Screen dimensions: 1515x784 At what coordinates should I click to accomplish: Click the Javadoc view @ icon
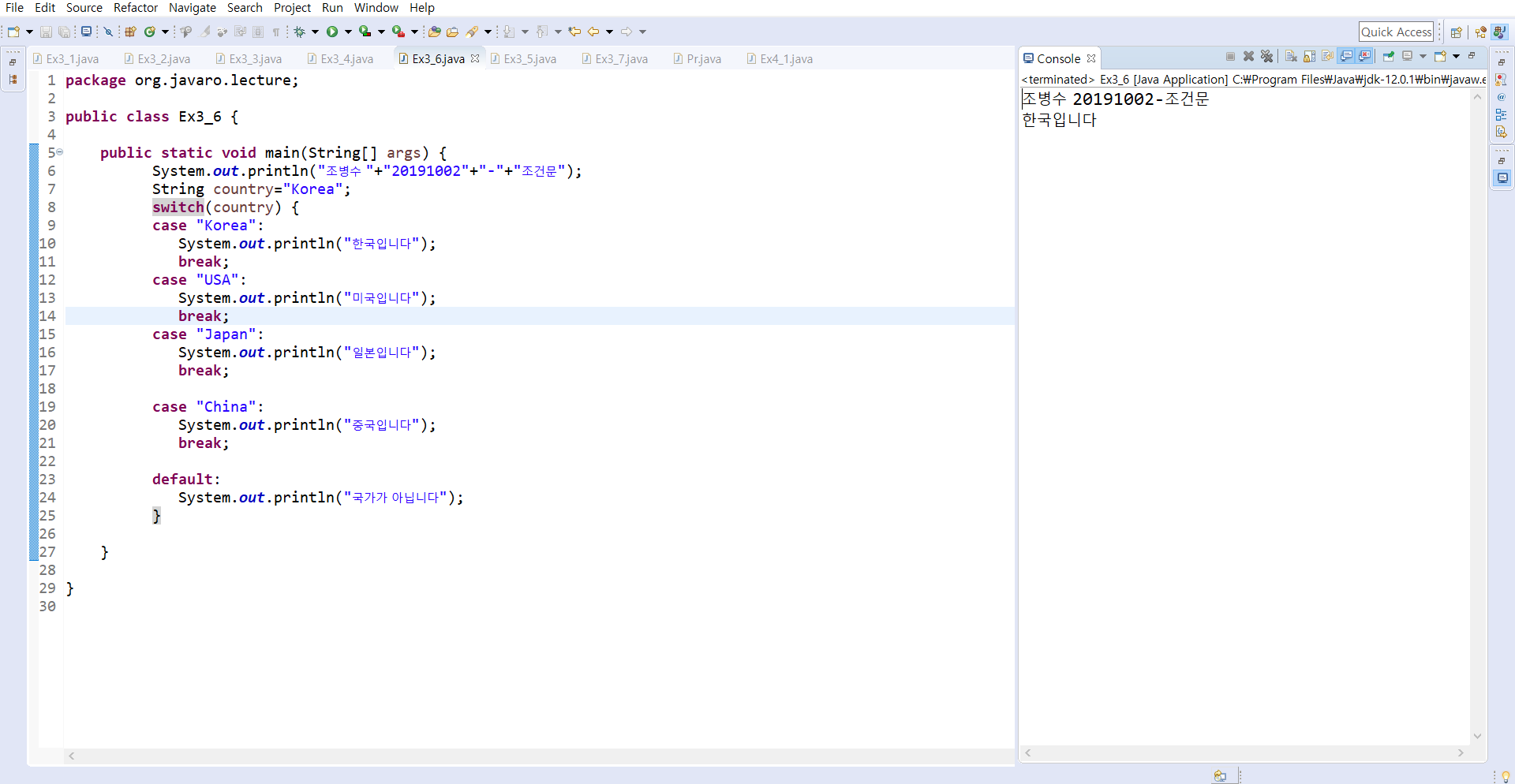[1502, 98]
